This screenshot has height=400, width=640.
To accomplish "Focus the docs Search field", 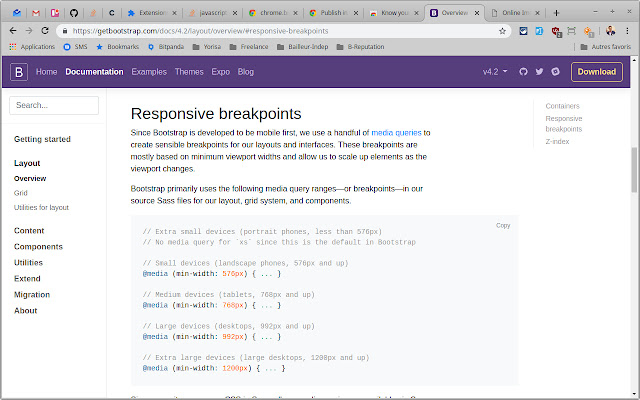I will [x=54, y=105].
